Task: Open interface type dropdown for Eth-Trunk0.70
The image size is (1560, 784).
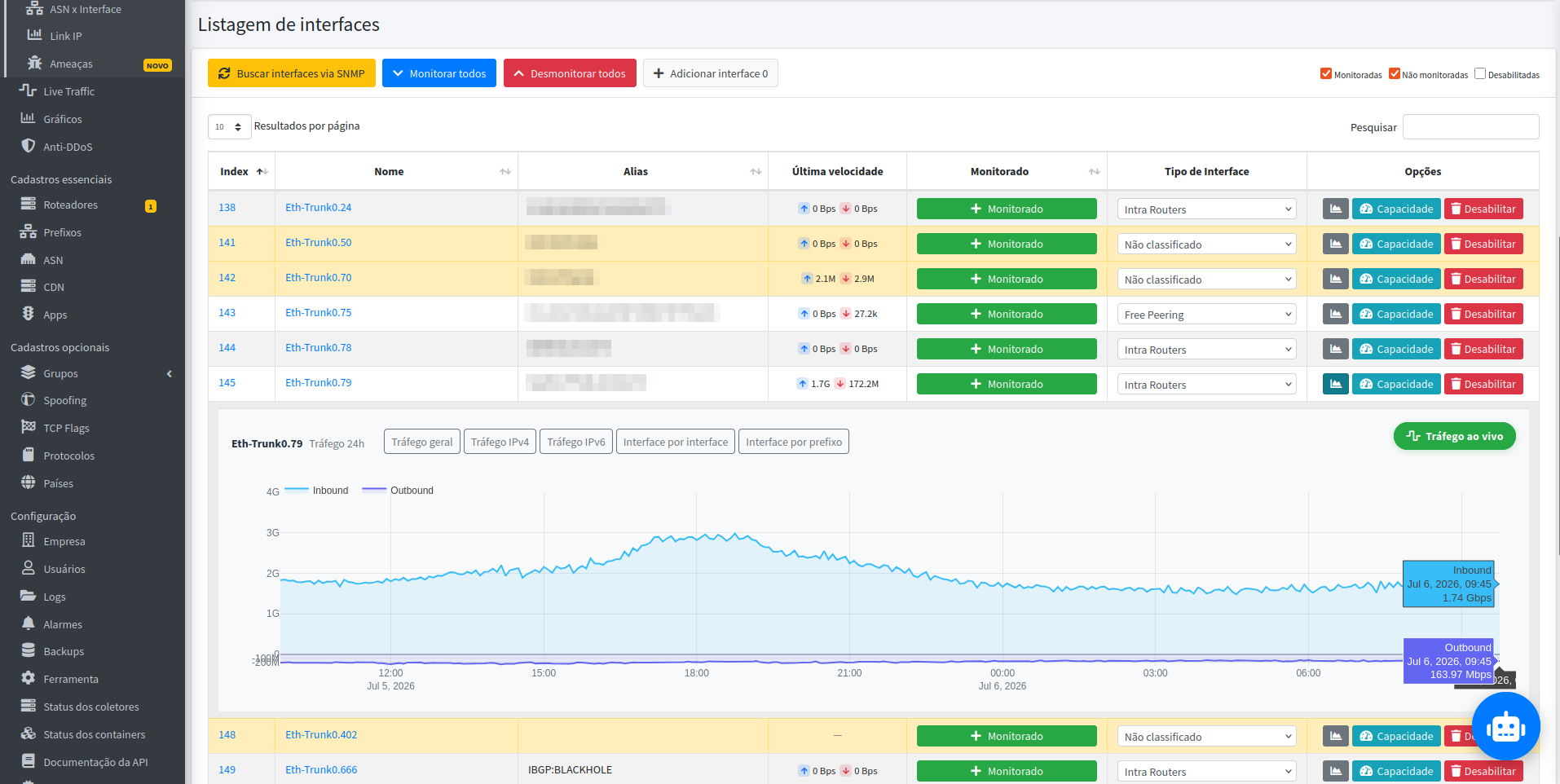Action: tap(1206, 280)
